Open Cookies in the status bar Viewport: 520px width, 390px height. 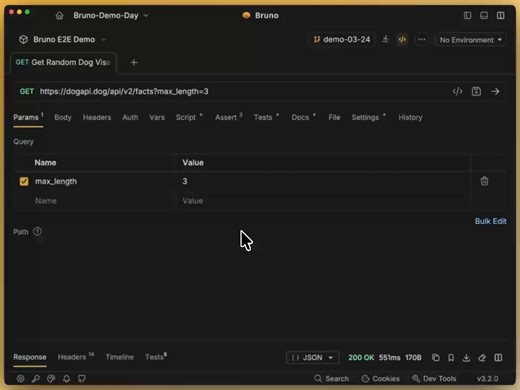click(380, 379)
